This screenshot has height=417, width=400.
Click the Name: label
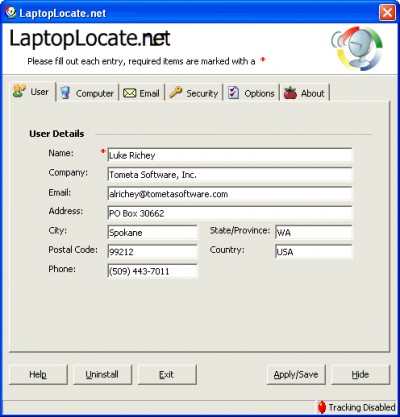(61, 153)
